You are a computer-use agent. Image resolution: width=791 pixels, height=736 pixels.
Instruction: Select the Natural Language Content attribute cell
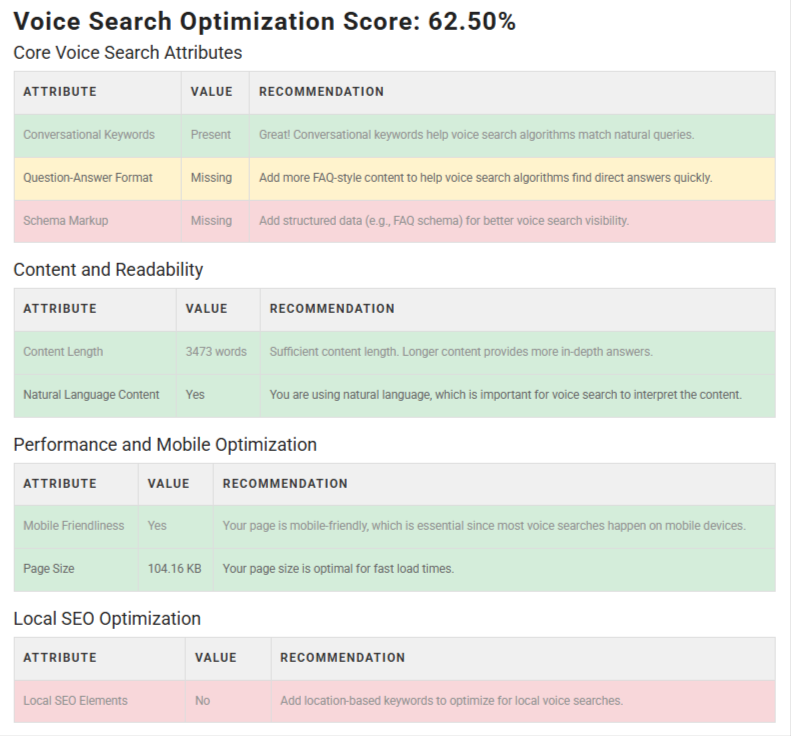91,395
